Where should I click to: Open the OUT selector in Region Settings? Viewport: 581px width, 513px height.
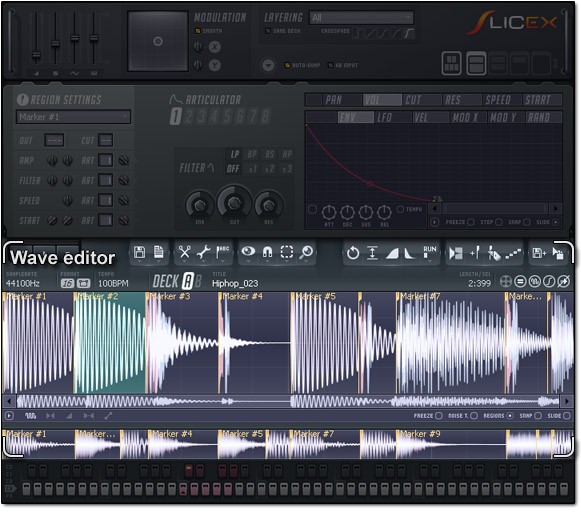pos(54,140)
